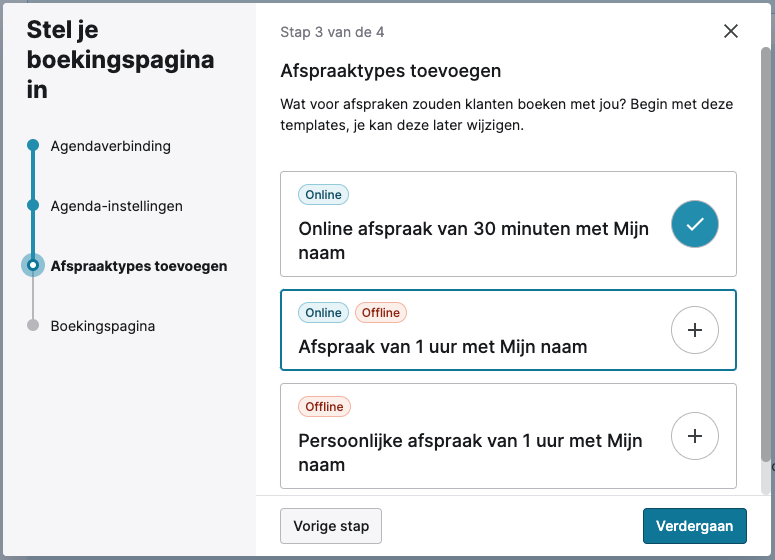775x560 pixels.
Task: Add the 'Persoonlijke afspraak' plus button
Action: [x=694, y=436]
